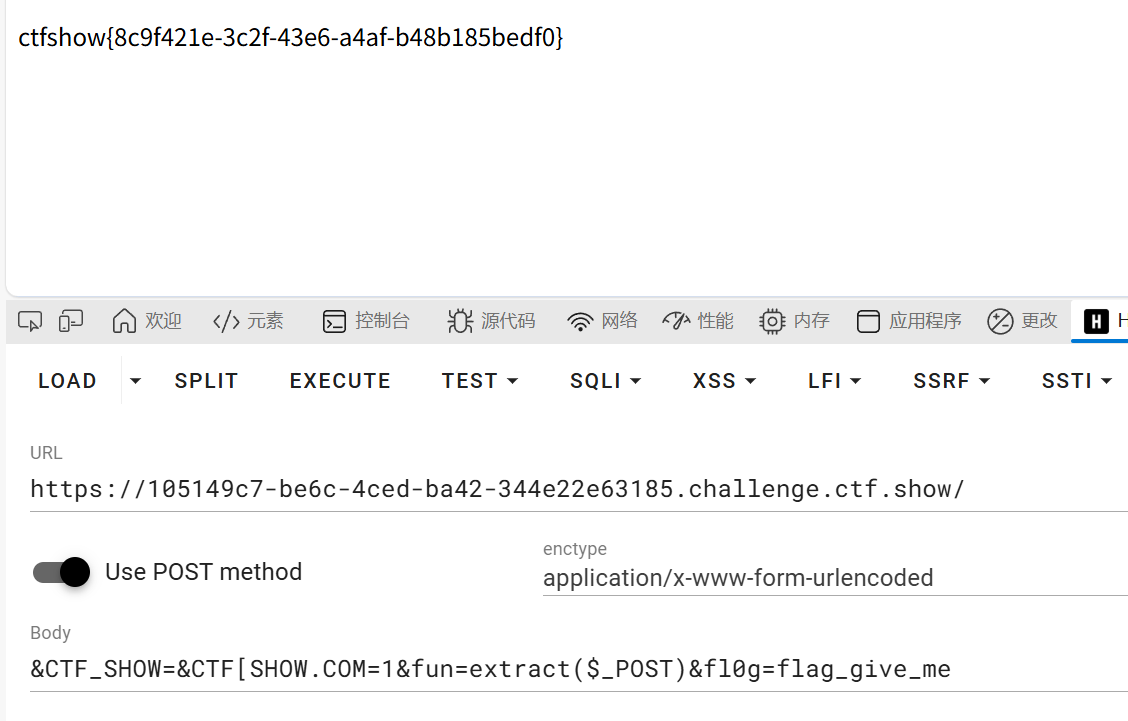Screen dimensions: 1128x721
Task: Toggle the Use POST method switch
Action: 61,572
